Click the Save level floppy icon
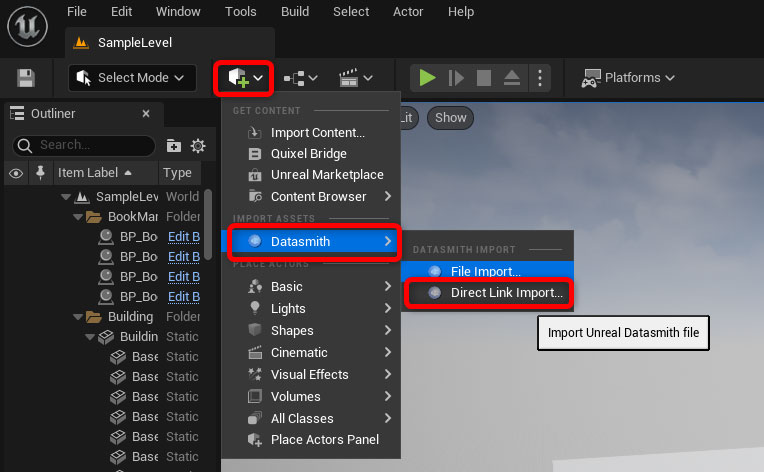 coord(26,78)
